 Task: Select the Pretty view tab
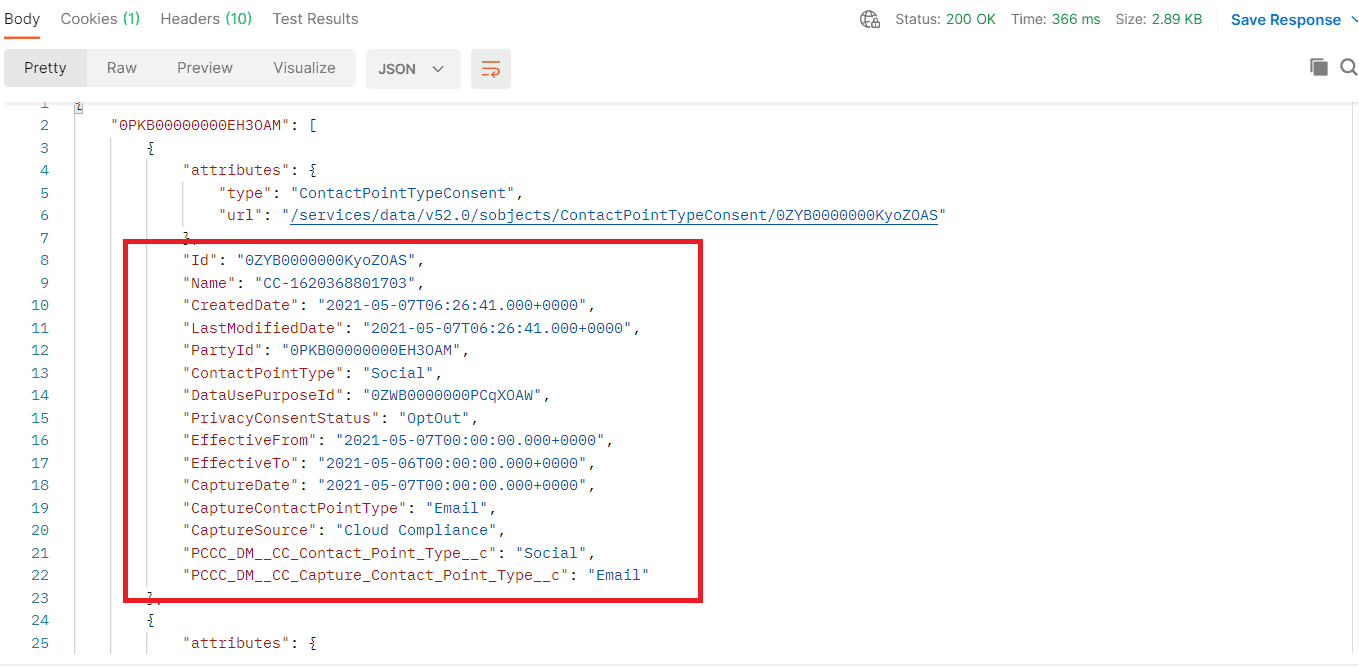(x=45, y=68)
